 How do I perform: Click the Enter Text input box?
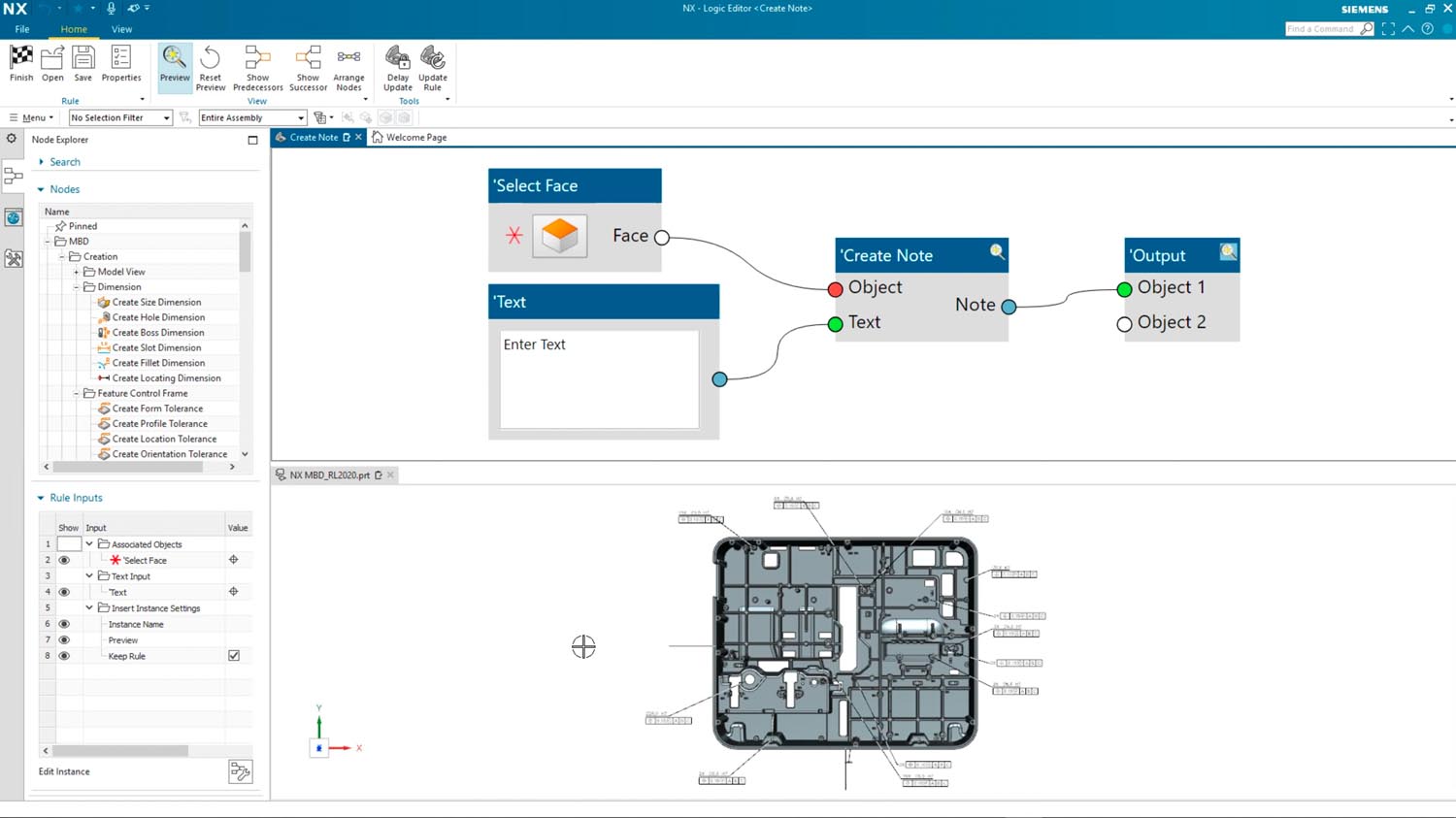coord(599,378)
